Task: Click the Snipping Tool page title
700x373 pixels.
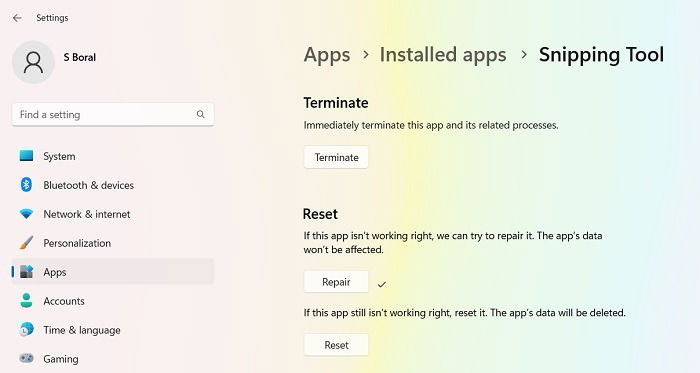Action: (x=601, y=55)
